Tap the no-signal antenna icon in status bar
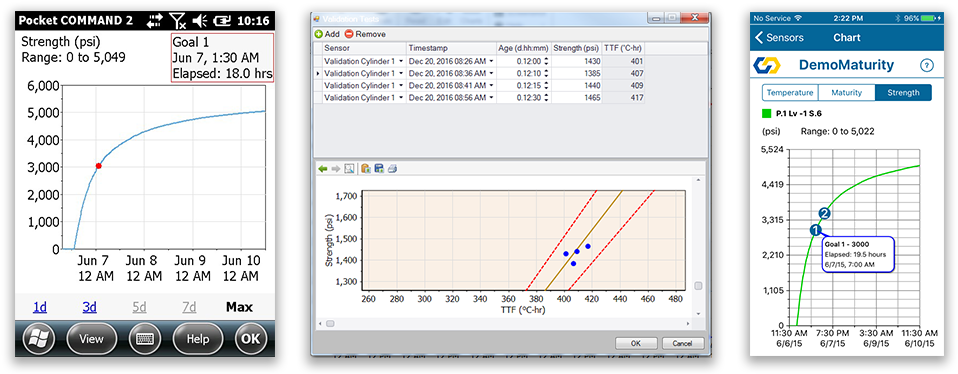The height and width of the screenshot is (374, 958). pyautogui.click(x=177, y=21)
